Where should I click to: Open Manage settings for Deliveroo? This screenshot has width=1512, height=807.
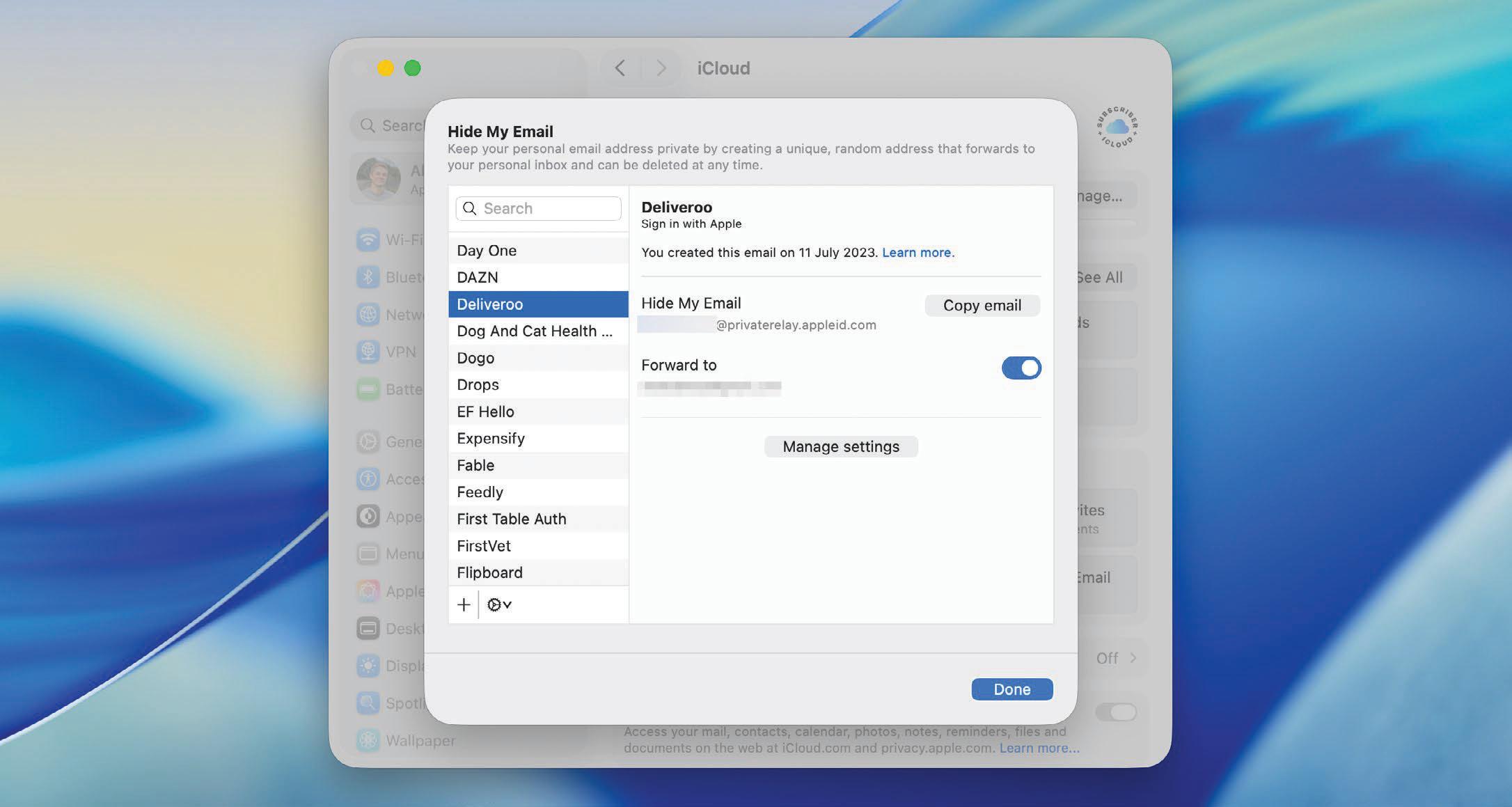841,446
